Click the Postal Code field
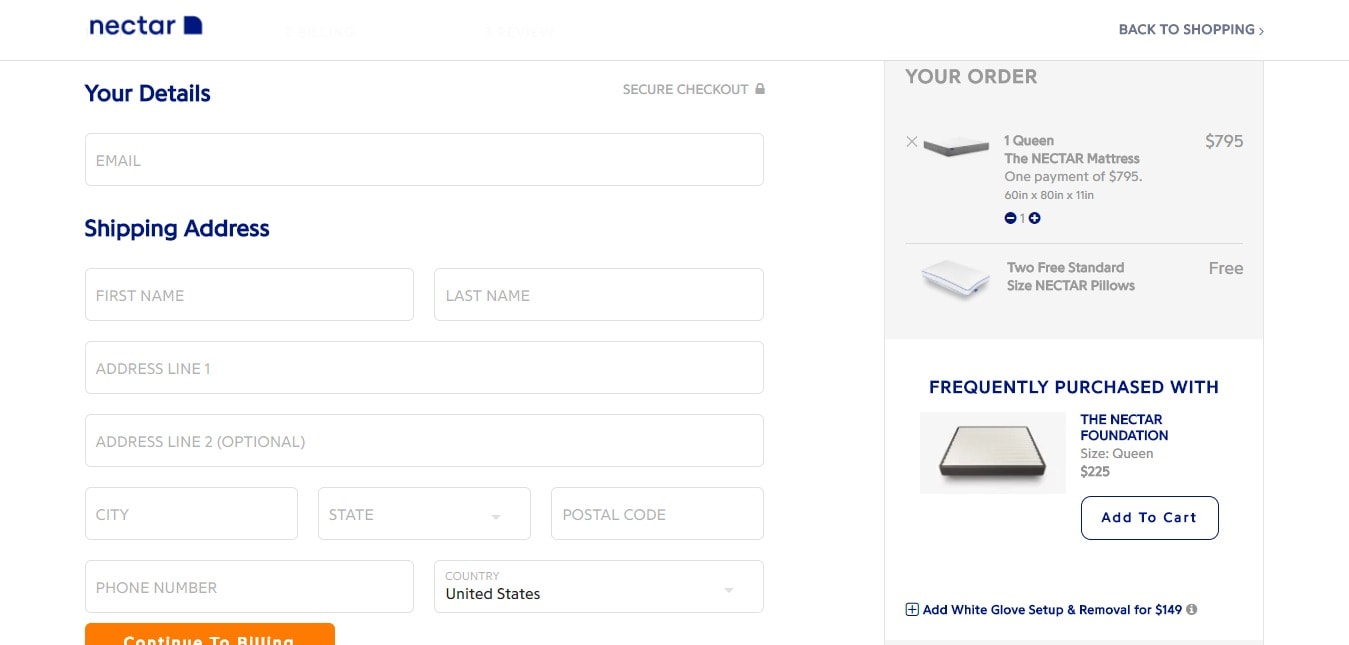Screen dimensions: 1349x645 (x=657, y=514)
